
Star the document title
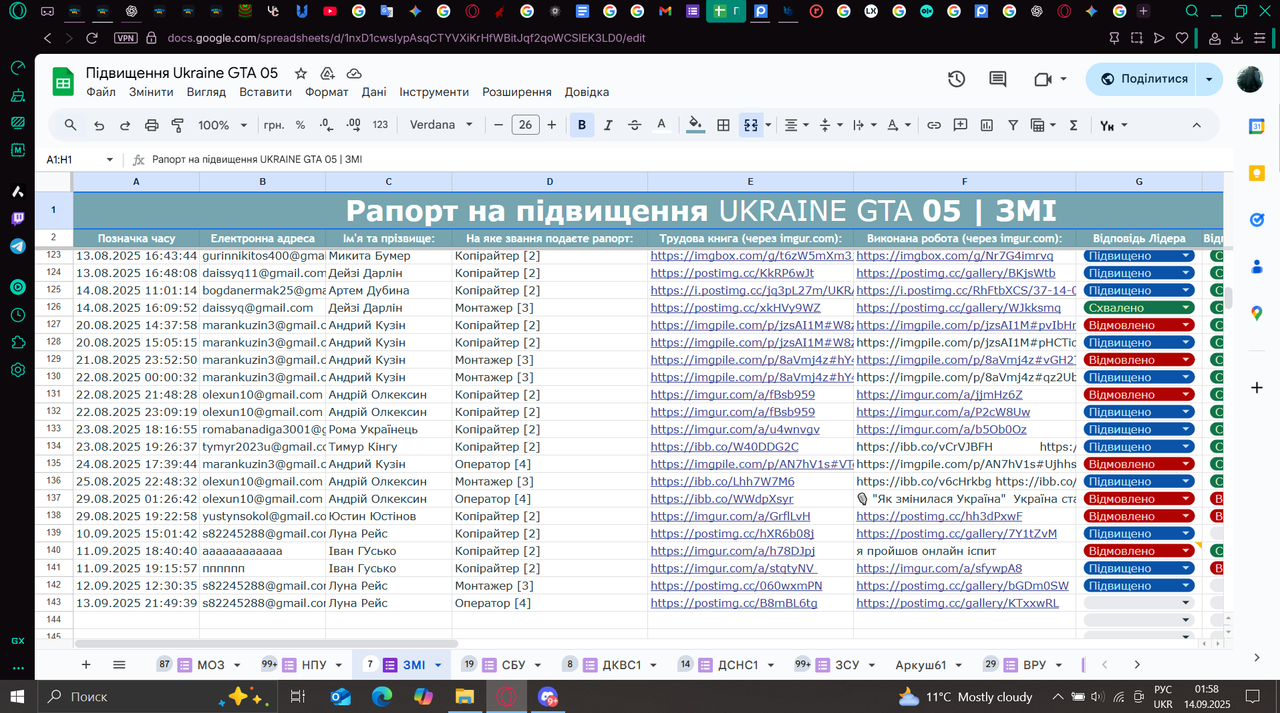(x=301, y=74)
